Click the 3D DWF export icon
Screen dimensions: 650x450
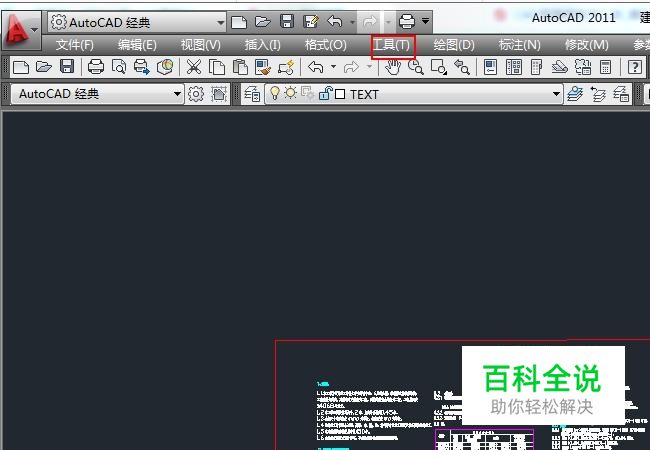[x=165, y=67]
